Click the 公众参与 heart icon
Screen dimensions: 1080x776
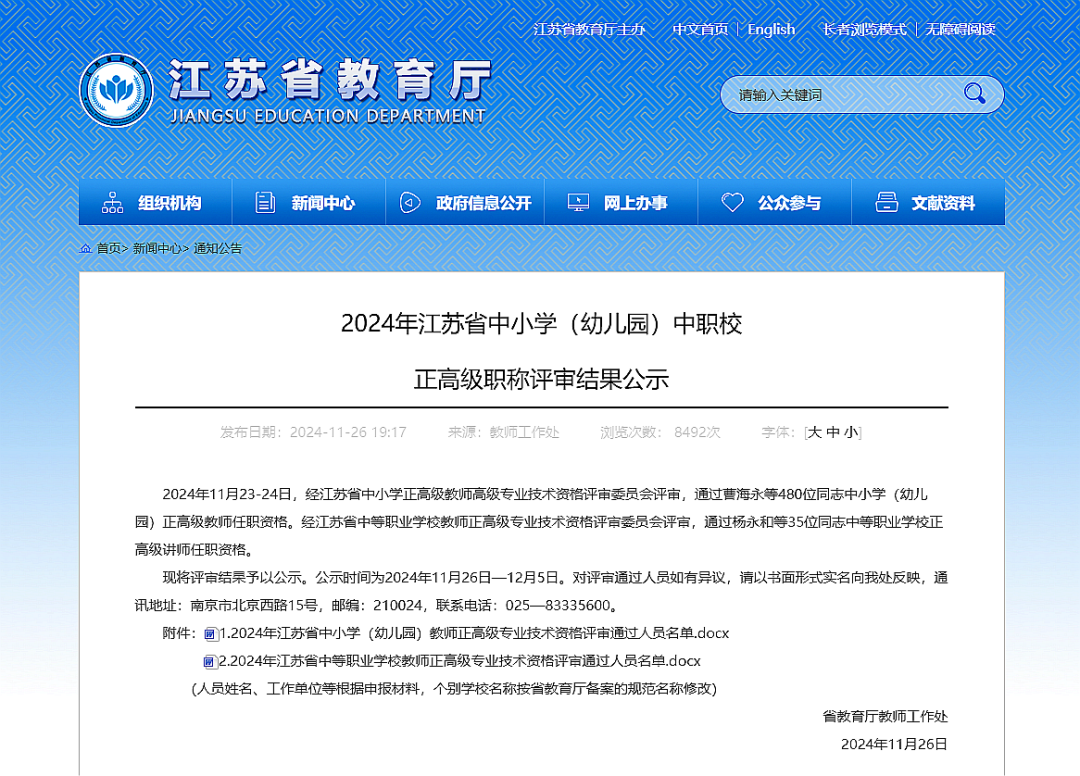point(732,203)
